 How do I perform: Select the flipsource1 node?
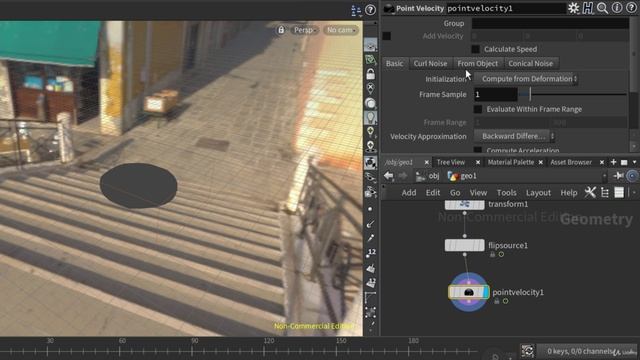click(x=464, y=245)
